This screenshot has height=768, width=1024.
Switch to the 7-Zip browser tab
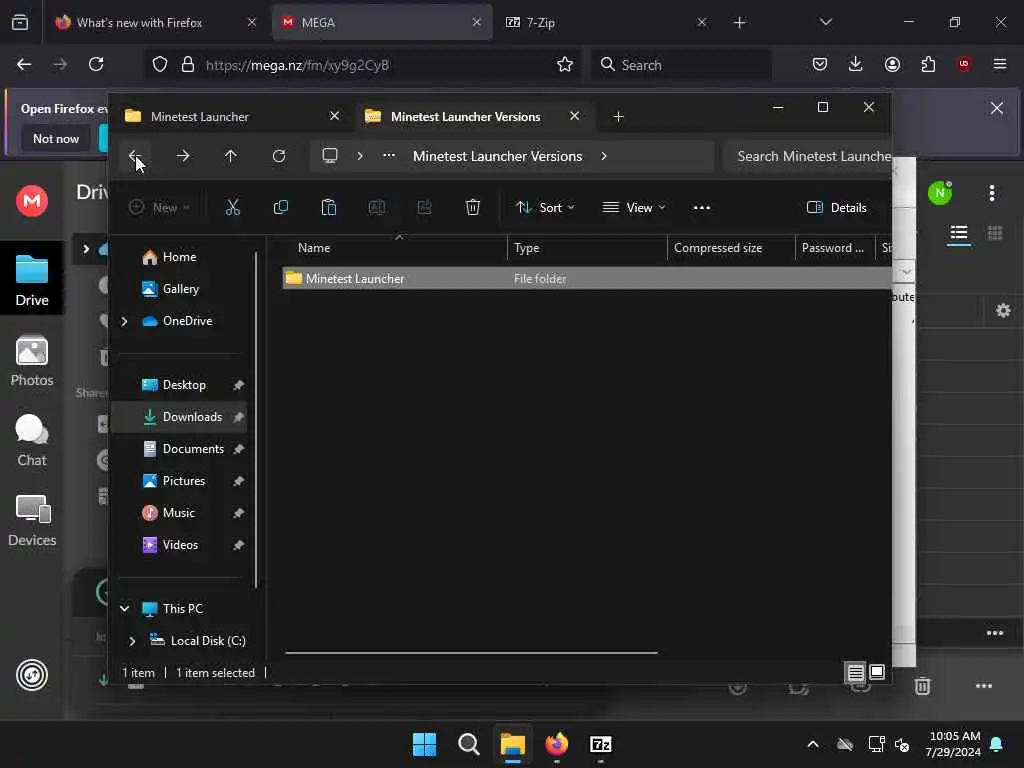coord(605,22)
